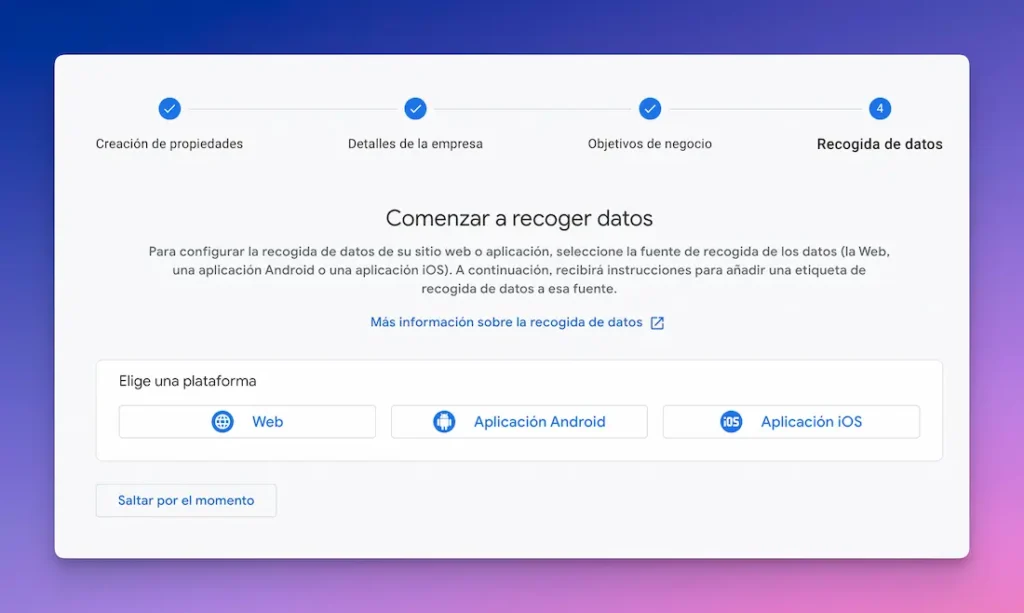
Task: Choose the Web platform text label
Action: coord(267,422)
